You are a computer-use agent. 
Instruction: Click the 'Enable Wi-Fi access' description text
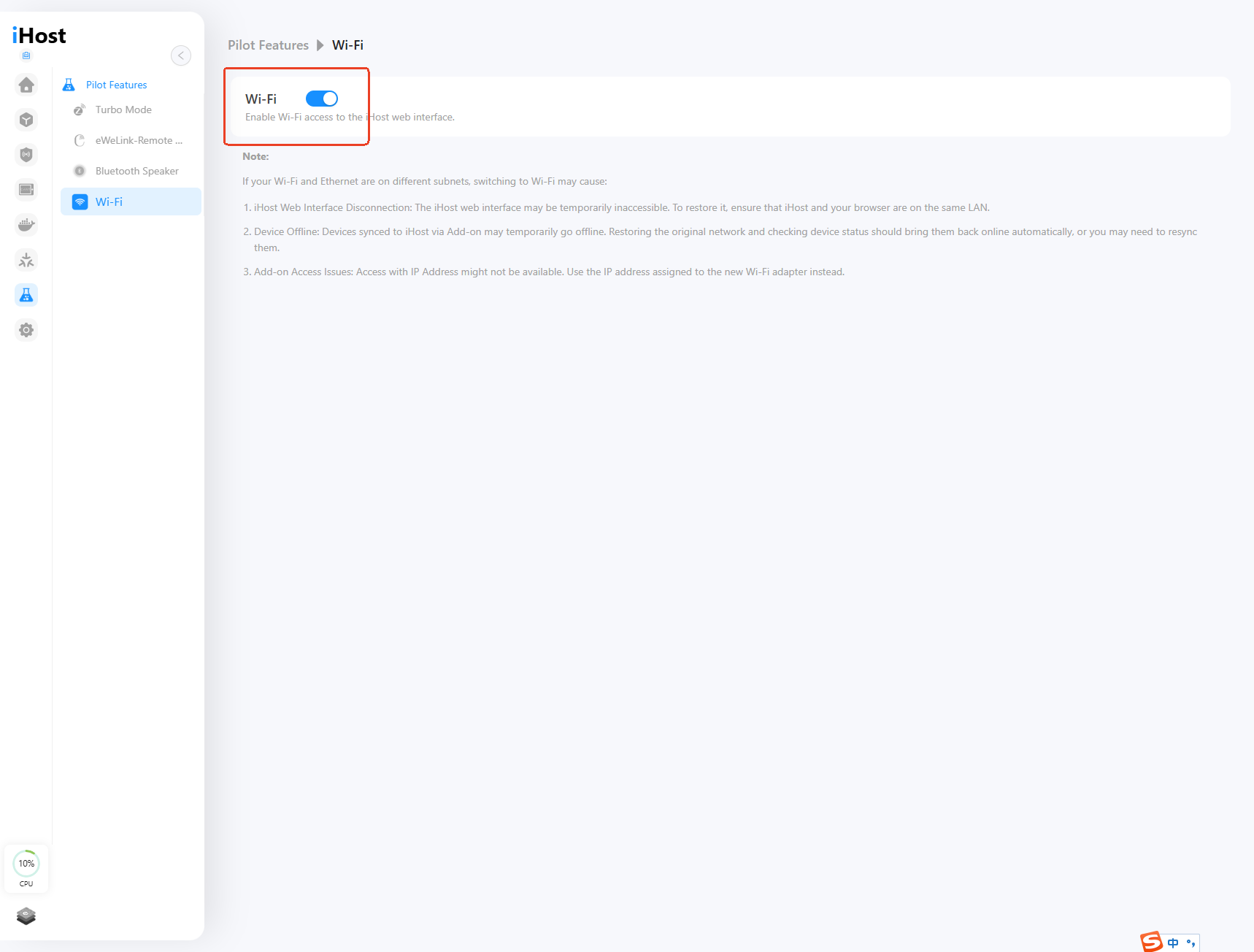(350, 118)
